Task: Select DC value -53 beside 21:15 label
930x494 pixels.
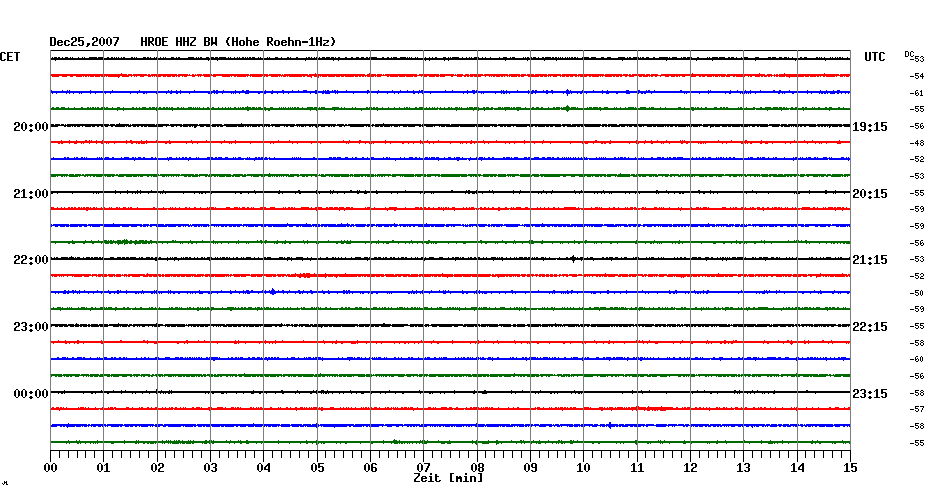Action: click(917, 259)
